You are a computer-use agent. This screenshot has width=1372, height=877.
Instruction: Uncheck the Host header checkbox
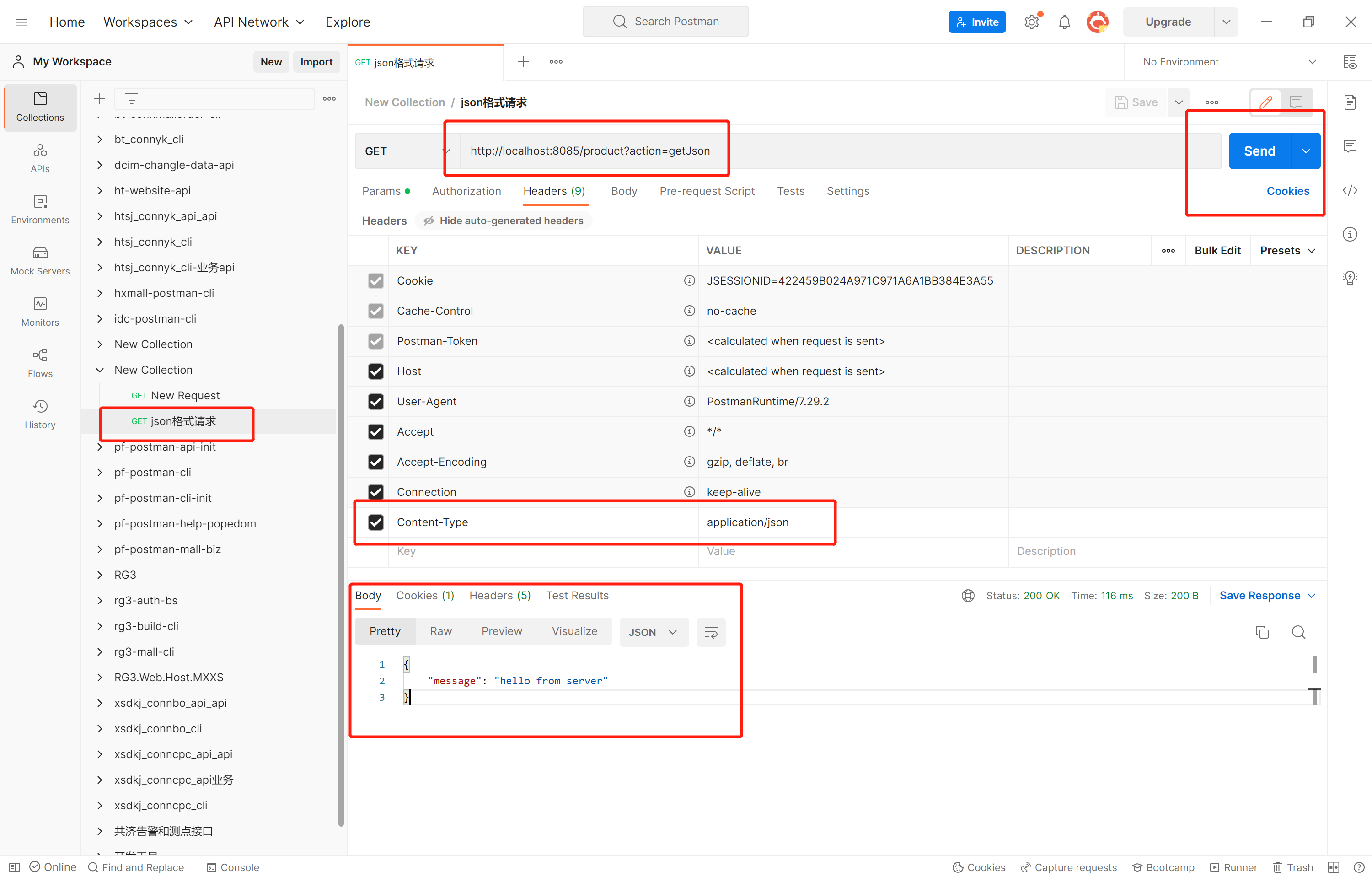pyautogui.click(x=375, y=371)
